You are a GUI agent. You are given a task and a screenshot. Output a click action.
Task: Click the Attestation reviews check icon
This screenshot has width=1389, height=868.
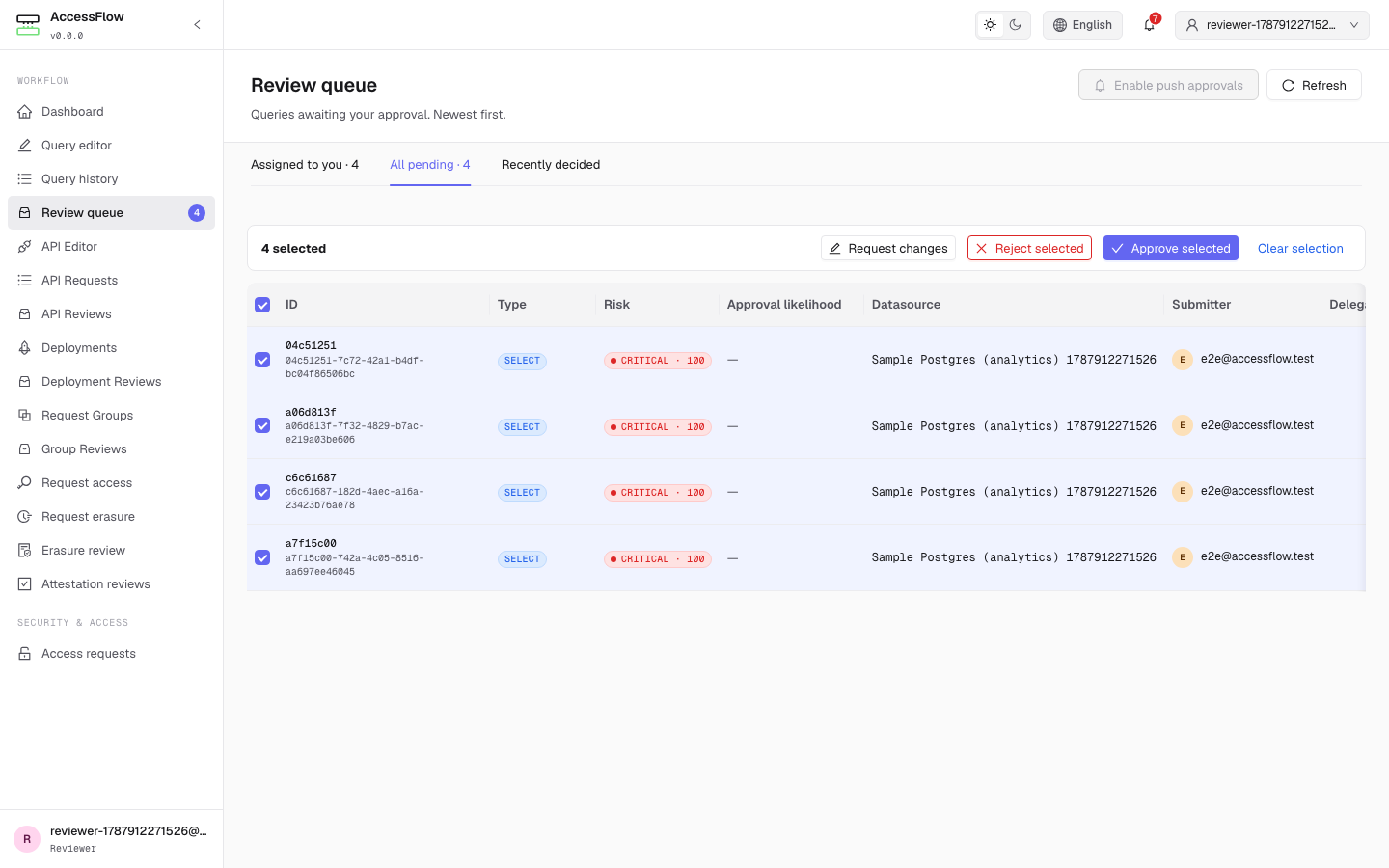coord(25,584)
